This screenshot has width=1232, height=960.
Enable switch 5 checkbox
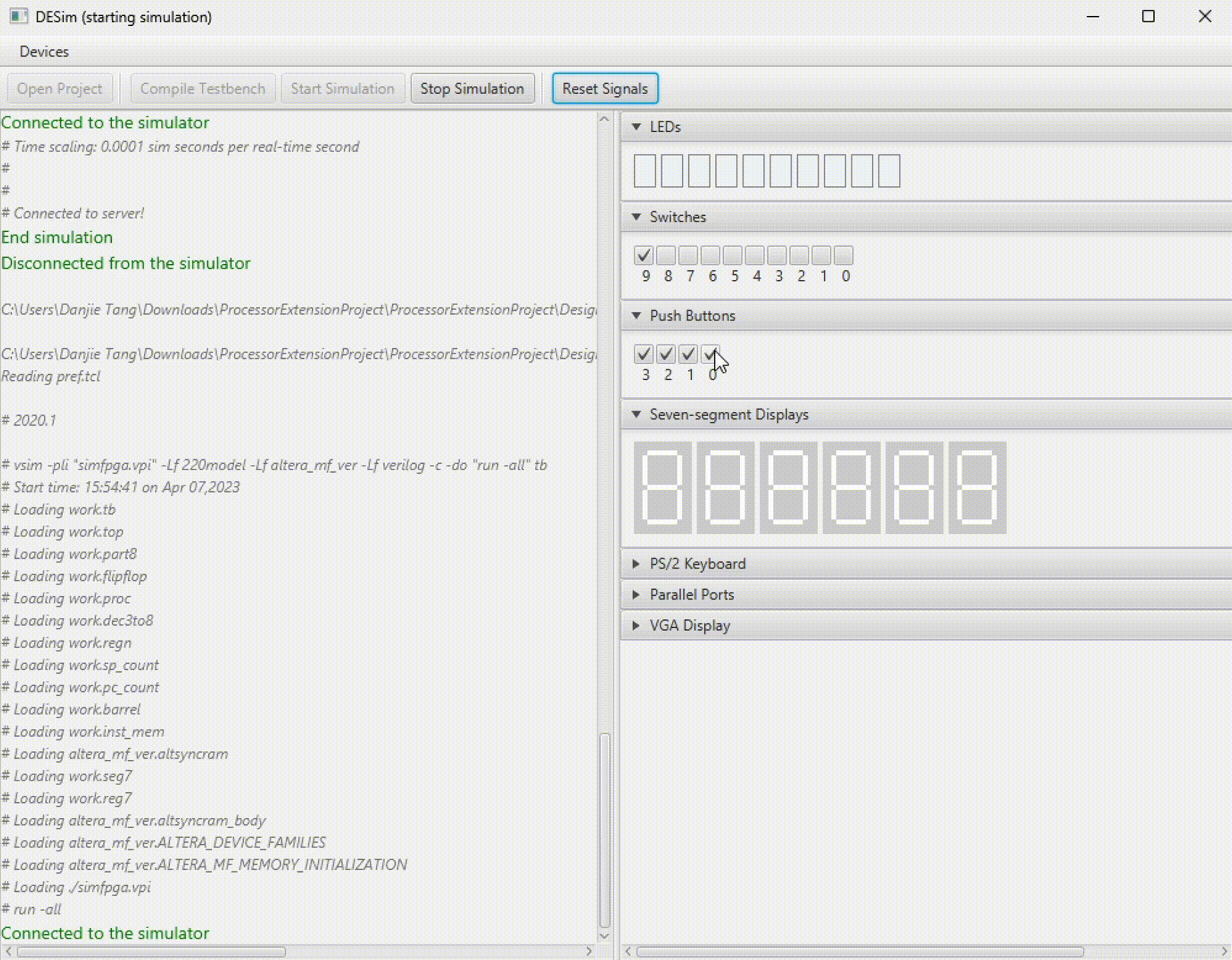tap(733, 255)
